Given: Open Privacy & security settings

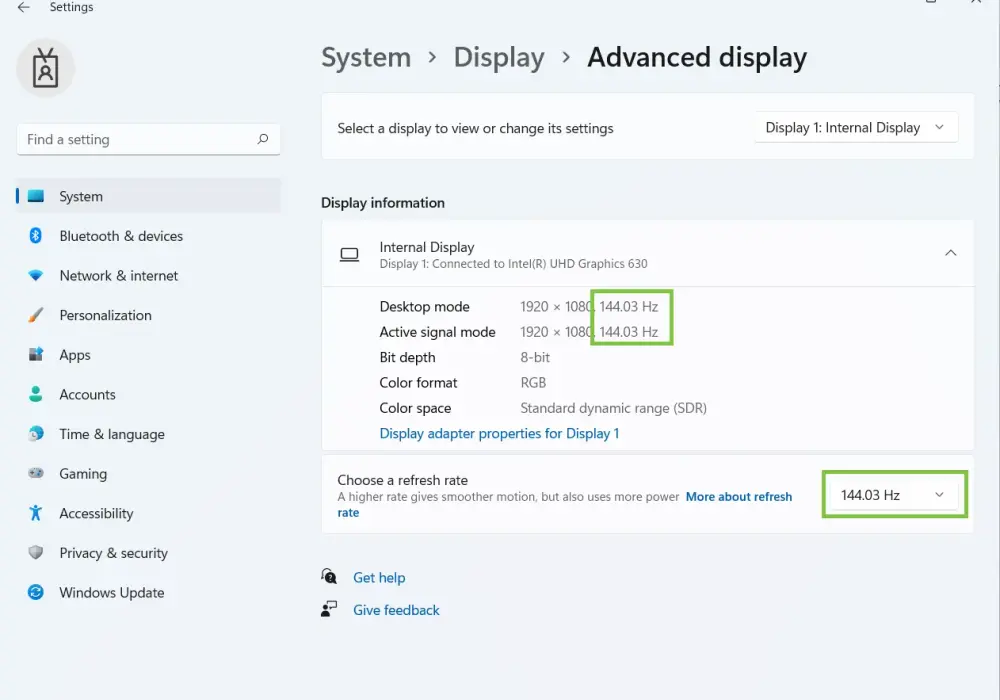Looking at the screenshot, I should 114,553.
